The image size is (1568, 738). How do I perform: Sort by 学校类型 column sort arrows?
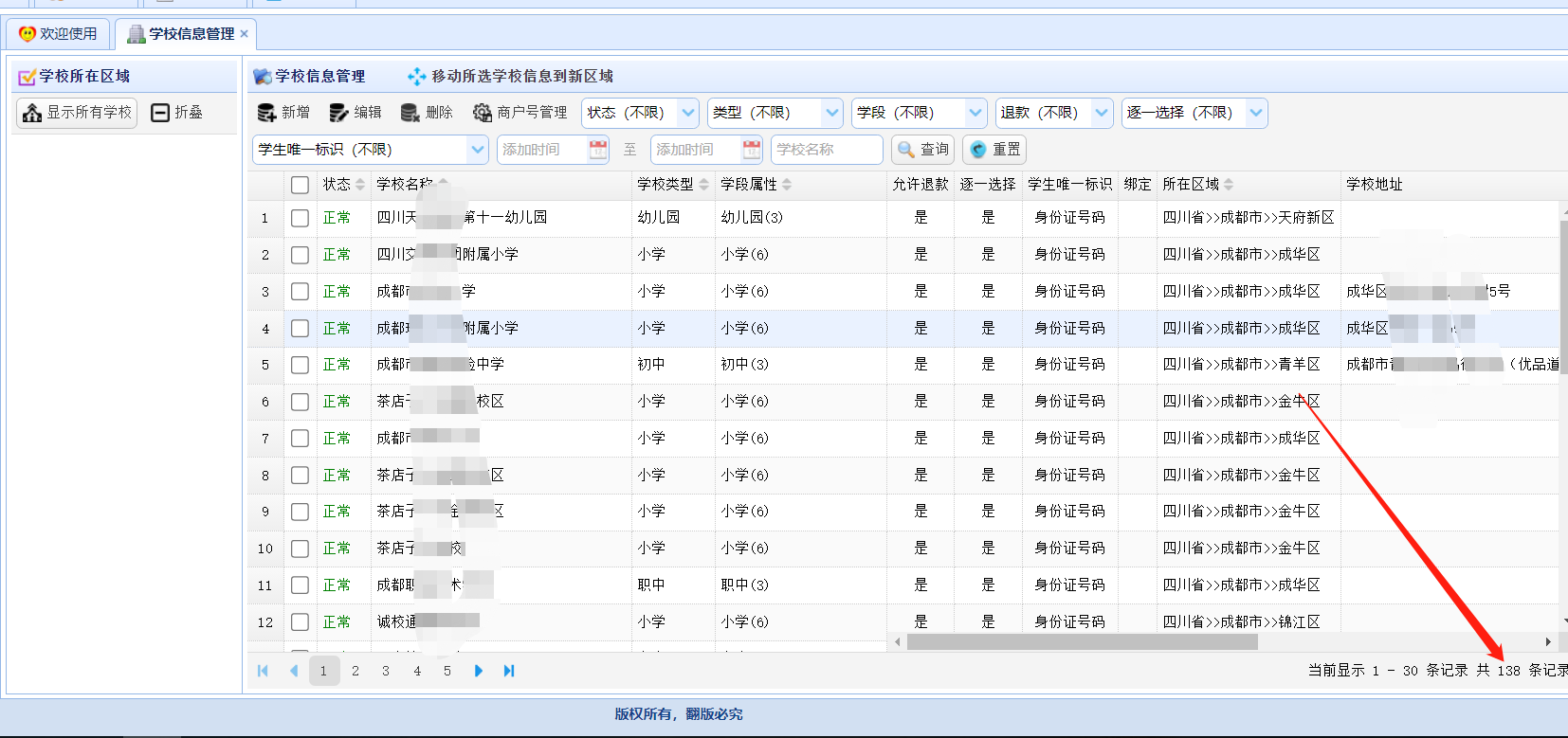click(703, 185)
